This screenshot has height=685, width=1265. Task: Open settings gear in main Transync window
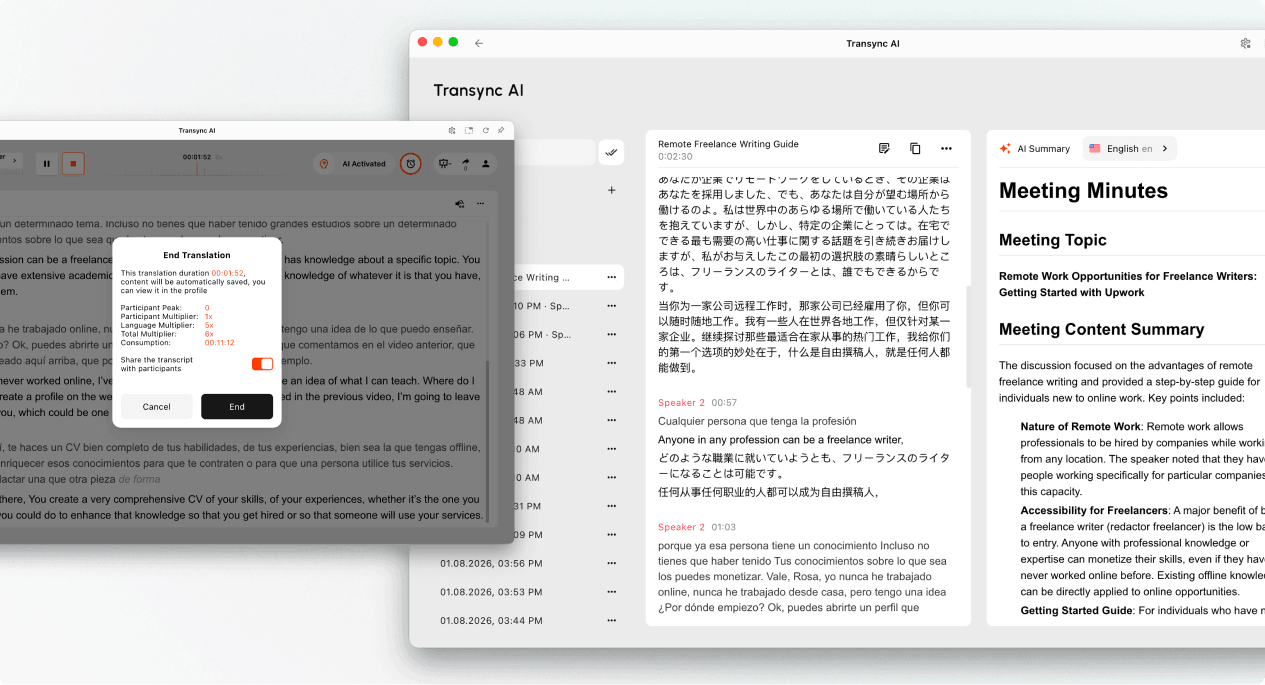pos(1245,43)
